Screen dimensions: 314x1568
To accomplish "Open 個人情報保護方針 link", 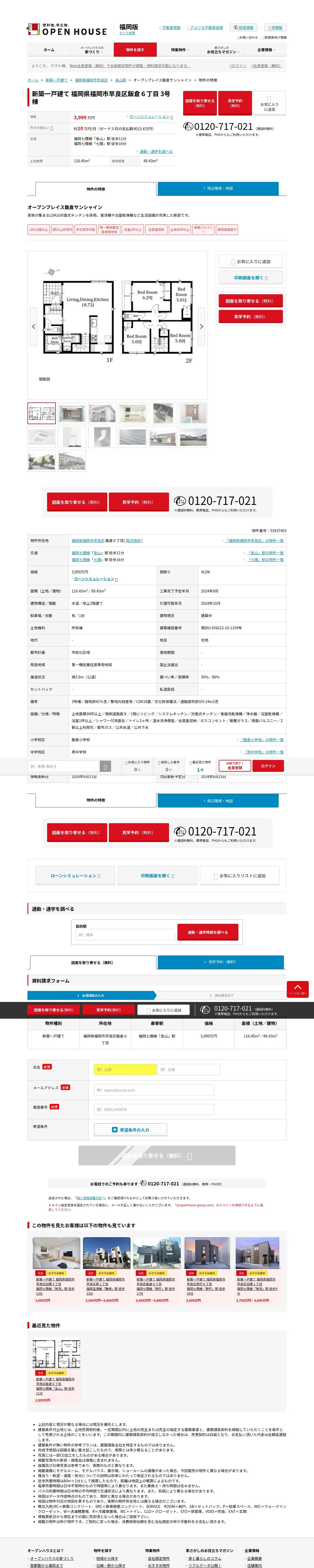I will pos(90,1198).
